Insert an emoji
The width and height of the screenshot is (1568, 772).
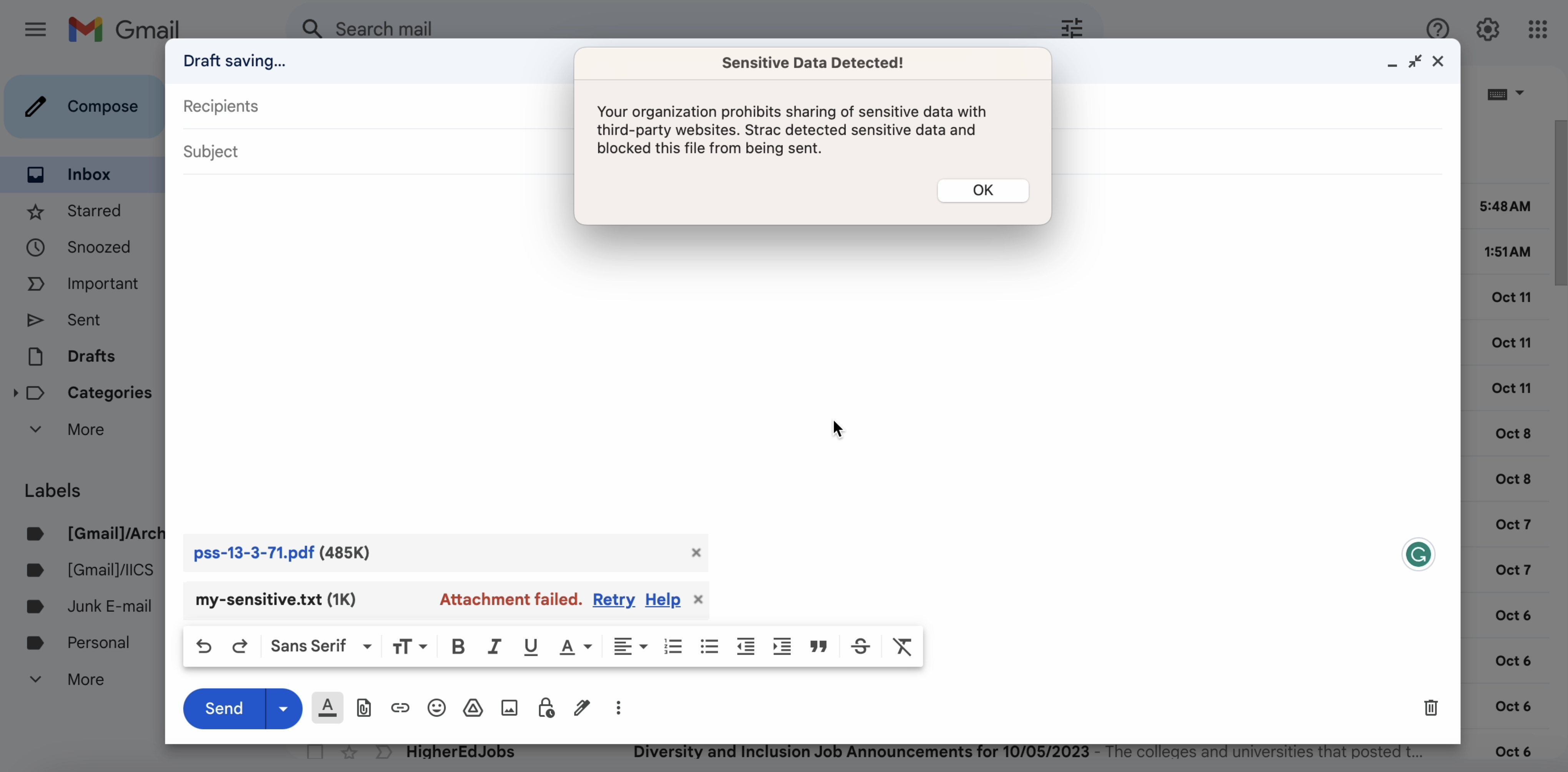coord(436,707)
